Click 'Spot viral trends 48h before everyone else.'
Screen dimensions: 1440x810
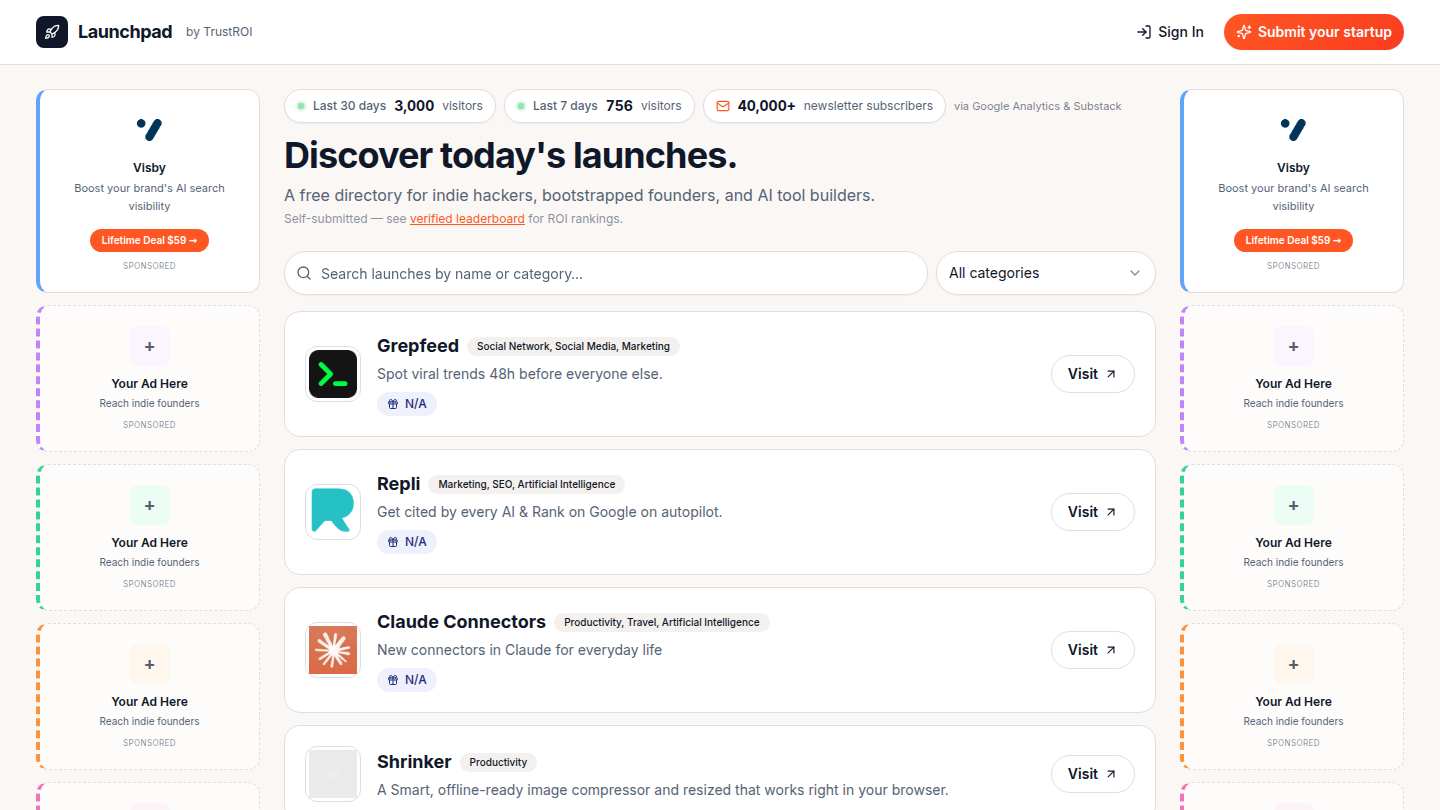coord(520,374)
